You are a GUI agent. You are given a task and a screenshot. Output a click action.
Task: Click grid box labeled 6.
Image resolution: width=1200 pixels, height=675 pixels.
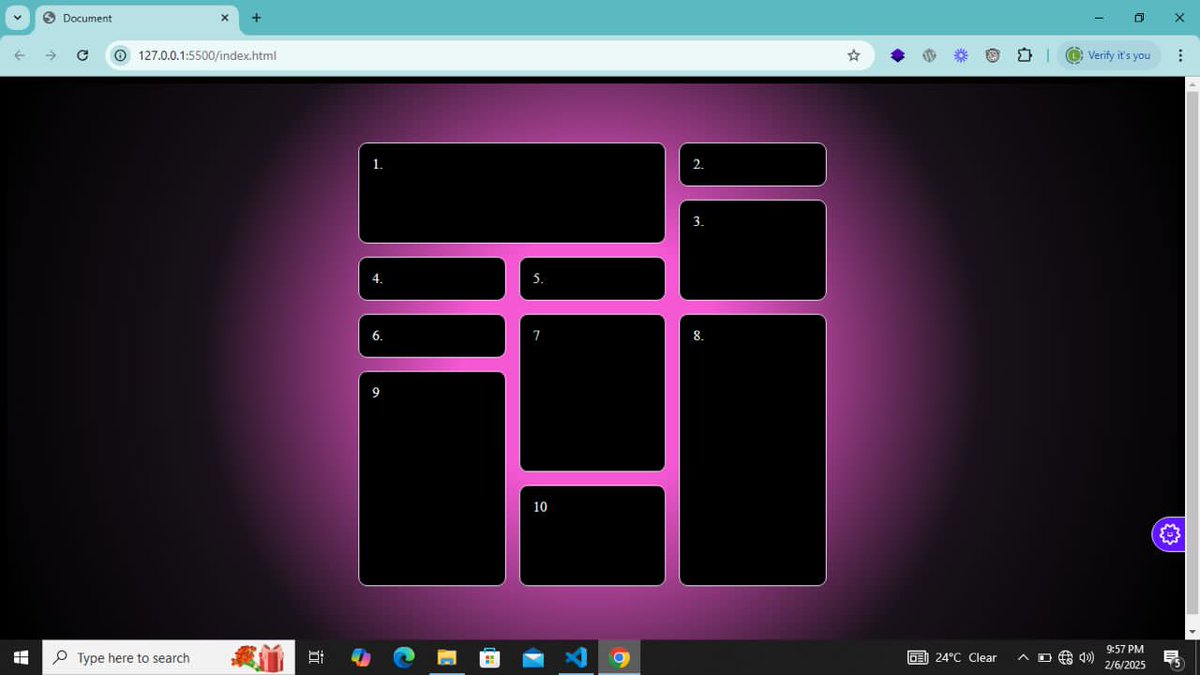click(432, 336)
